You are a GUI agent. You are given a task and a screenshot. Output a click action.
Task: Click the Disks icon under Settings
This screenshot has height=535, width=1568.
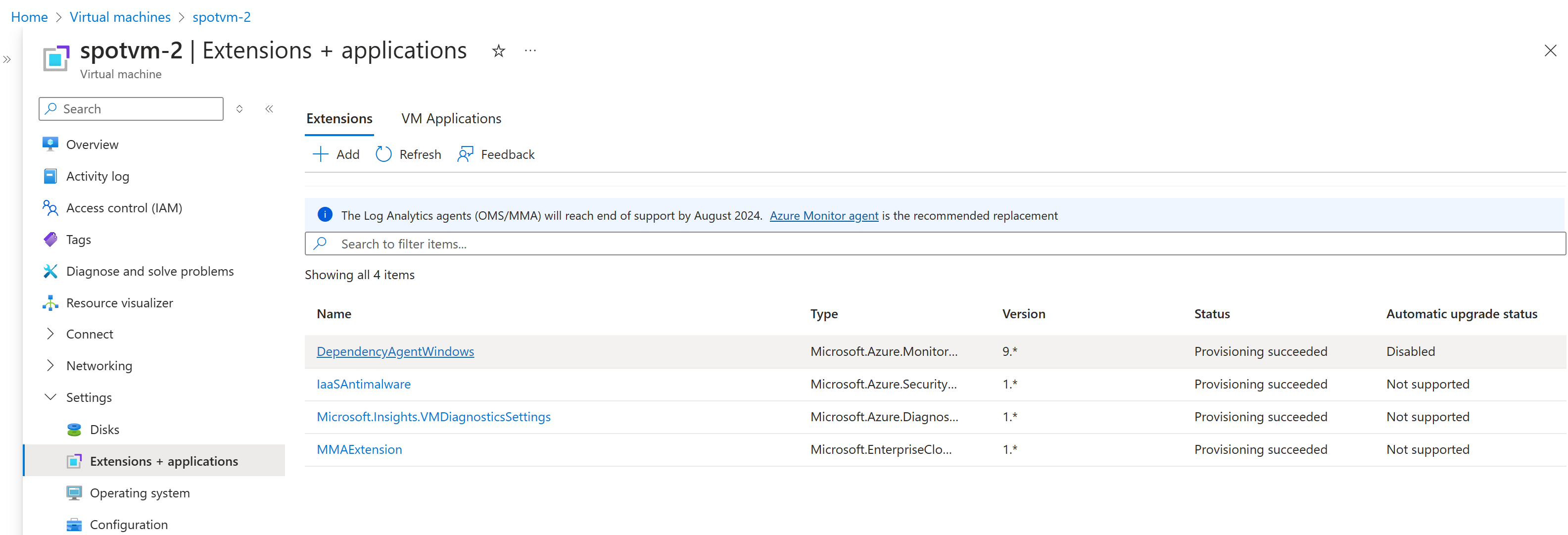click(74, 429)
